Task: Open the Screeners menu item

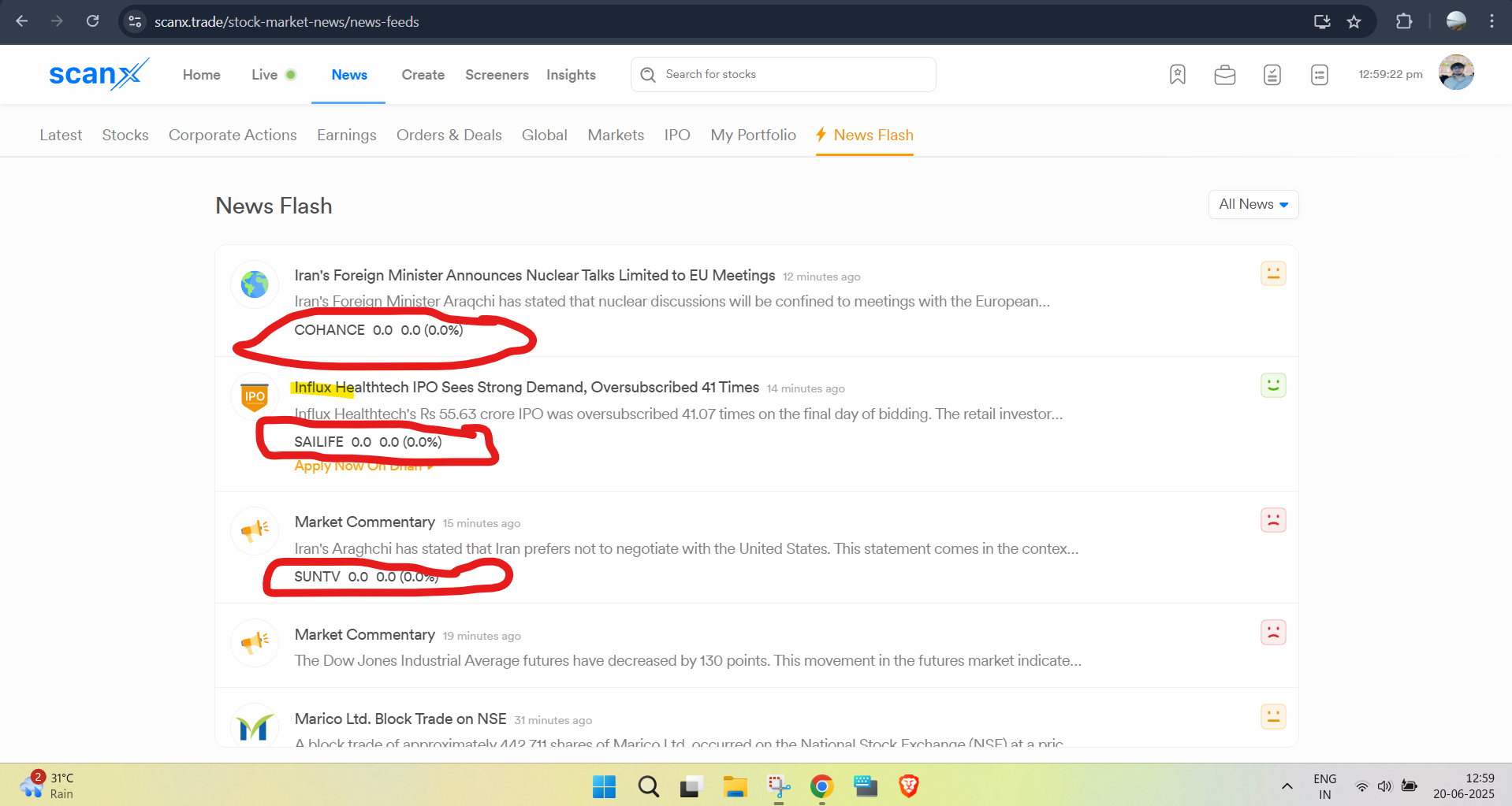Action: (x=497, y=75)
